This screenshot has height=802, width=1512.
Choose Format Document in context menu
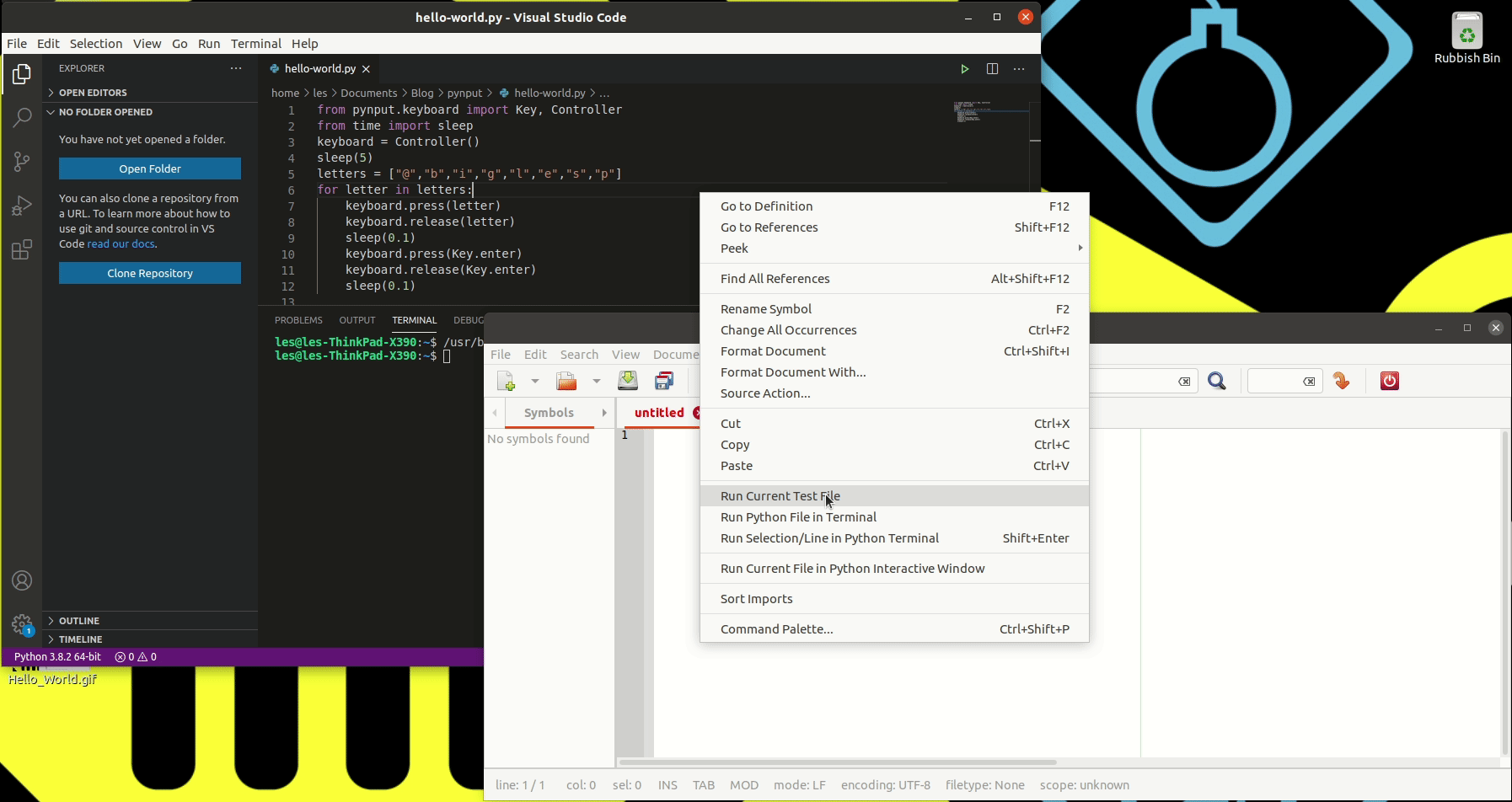click(x=894, y=351)
